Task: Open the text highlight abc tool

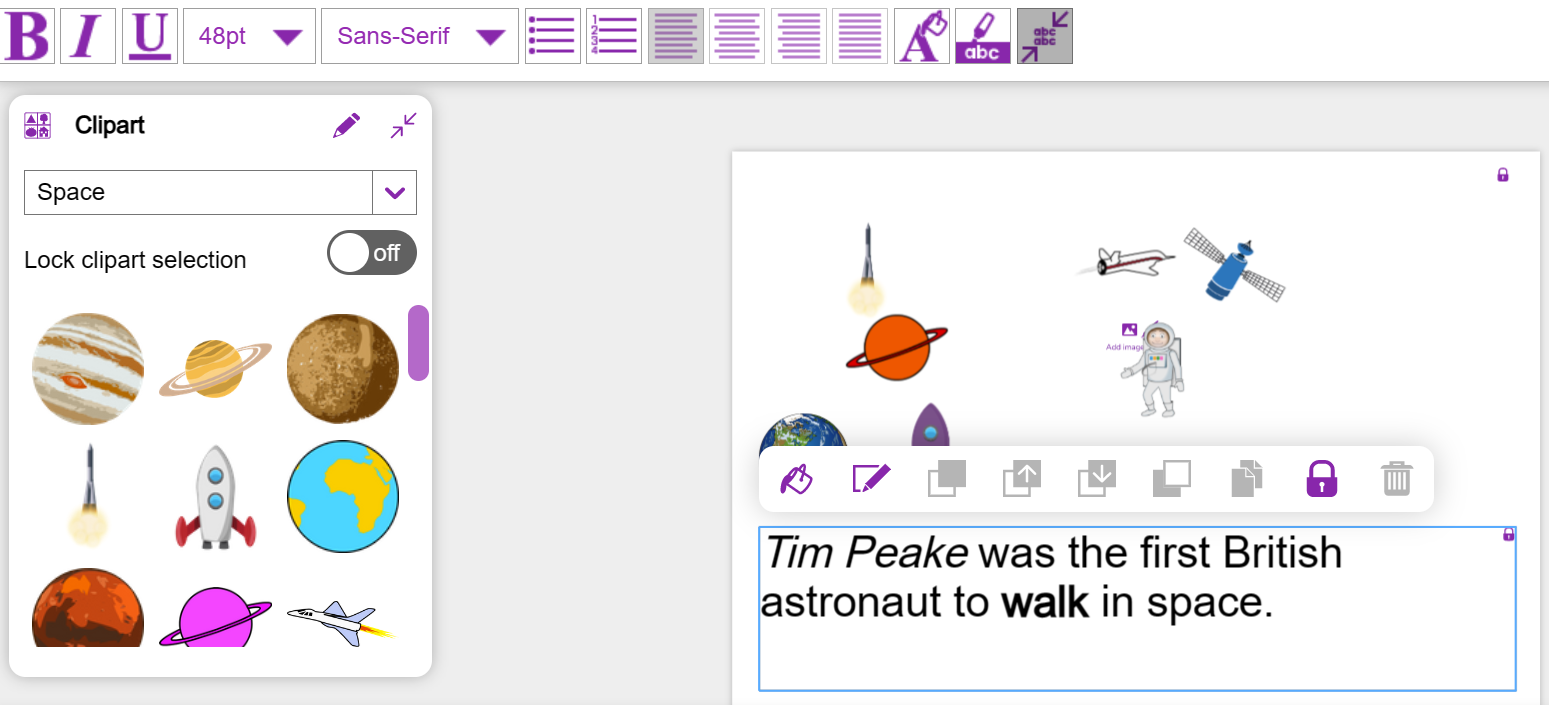Action: coord(983,36)
